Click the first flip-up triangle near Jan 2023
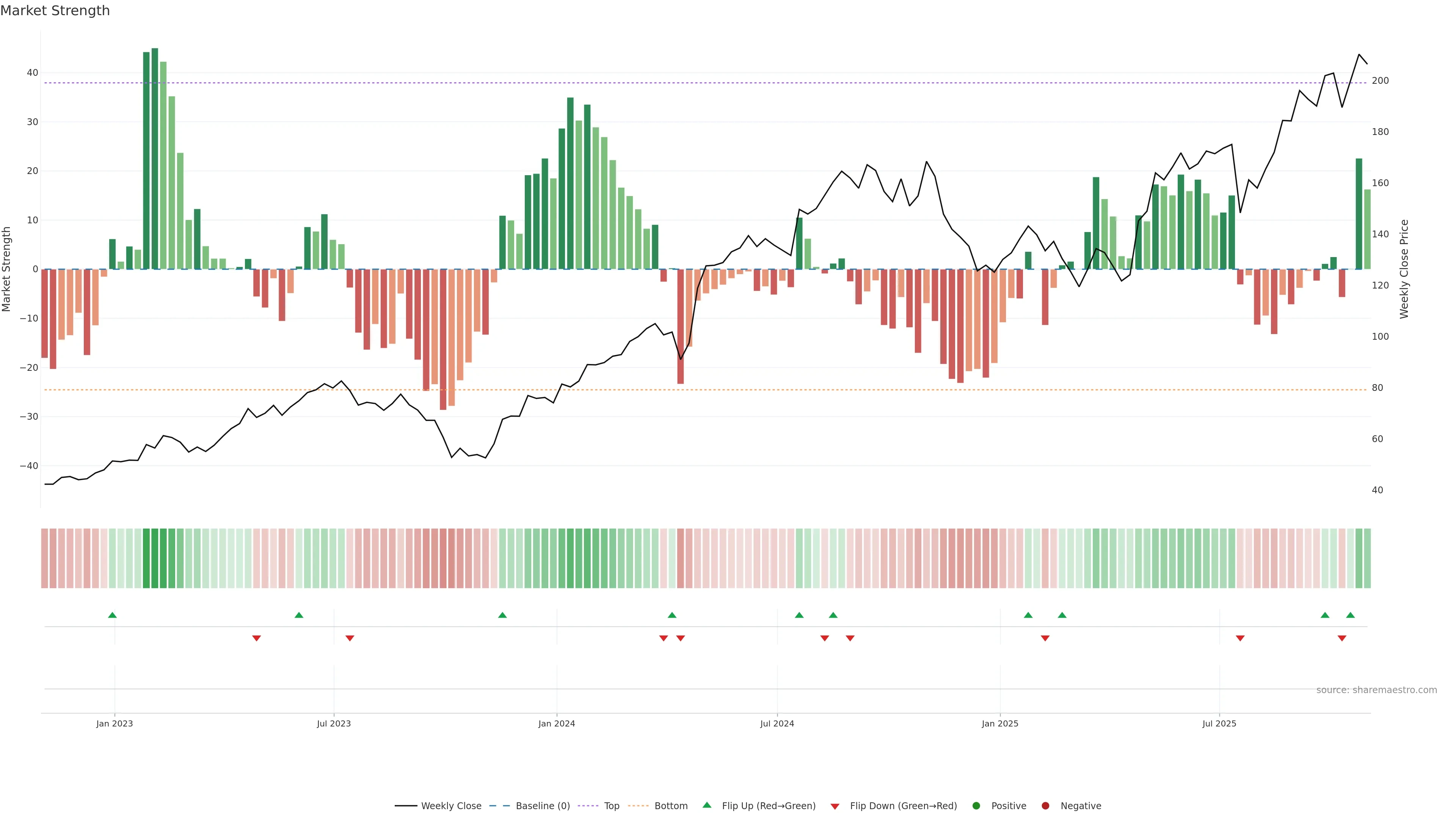This screenshot has width=1456, height=819. click(113, 615)
